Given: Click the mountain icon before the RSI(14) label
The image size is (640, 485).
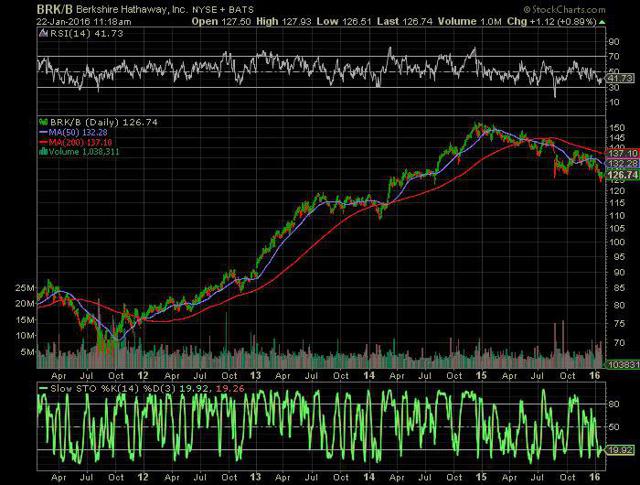Looking at the screenshot, I should point(43,33).
